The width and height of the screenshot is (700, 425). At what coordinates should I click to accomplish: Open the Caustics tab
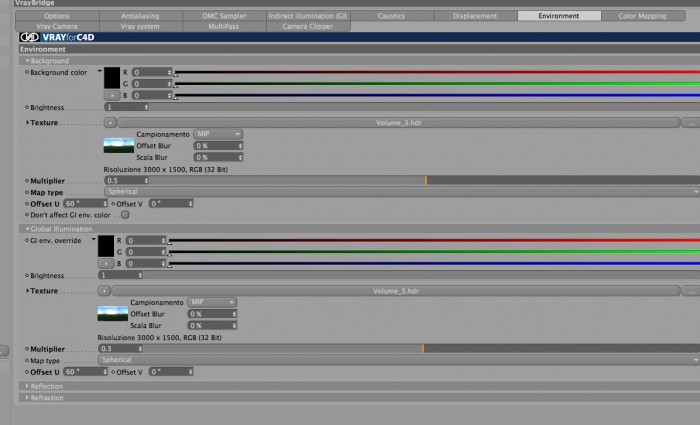[392, 16]
